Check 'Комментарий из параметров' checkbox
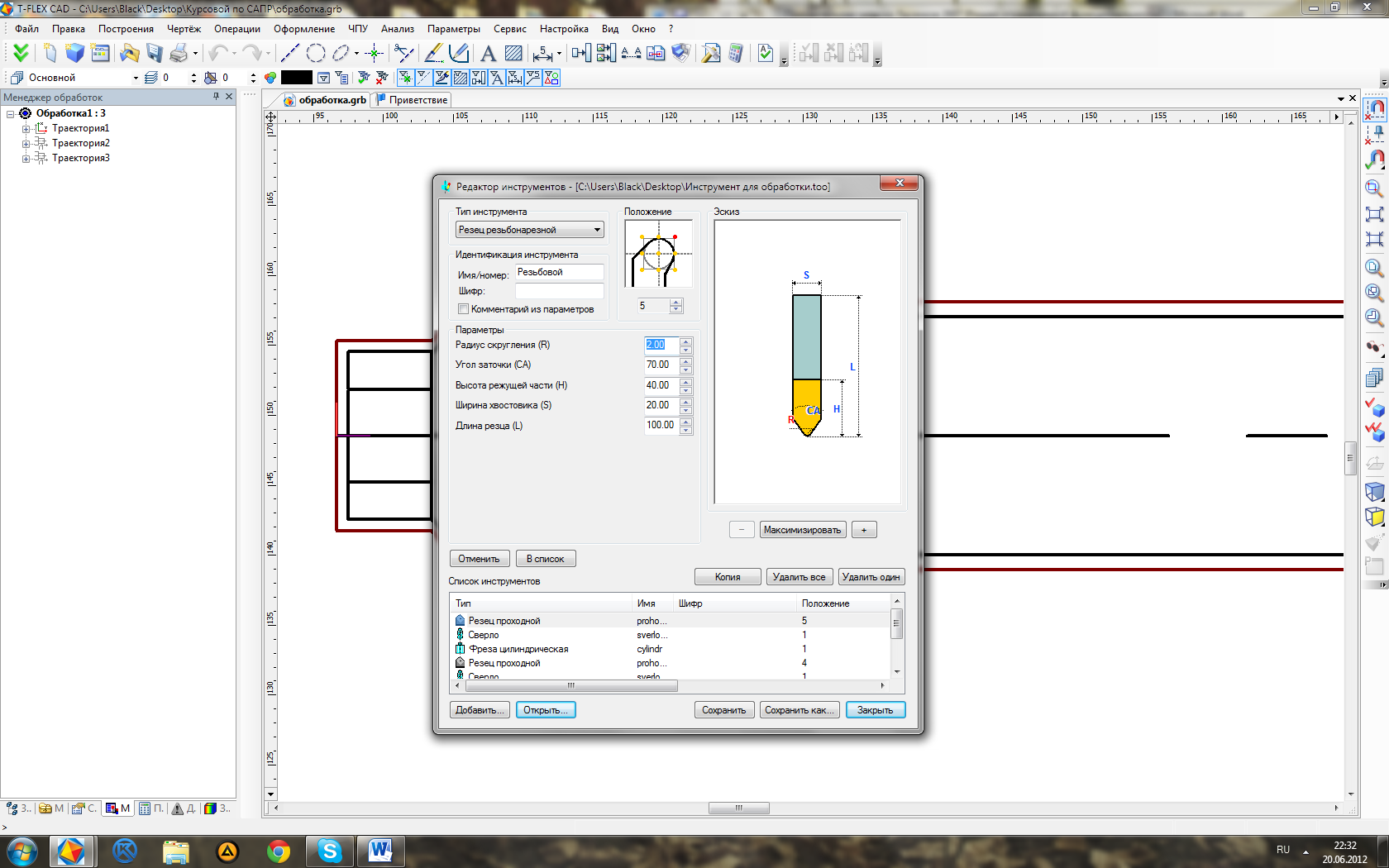The width and height of the screenshot is (1389, 868). point(463,309)
